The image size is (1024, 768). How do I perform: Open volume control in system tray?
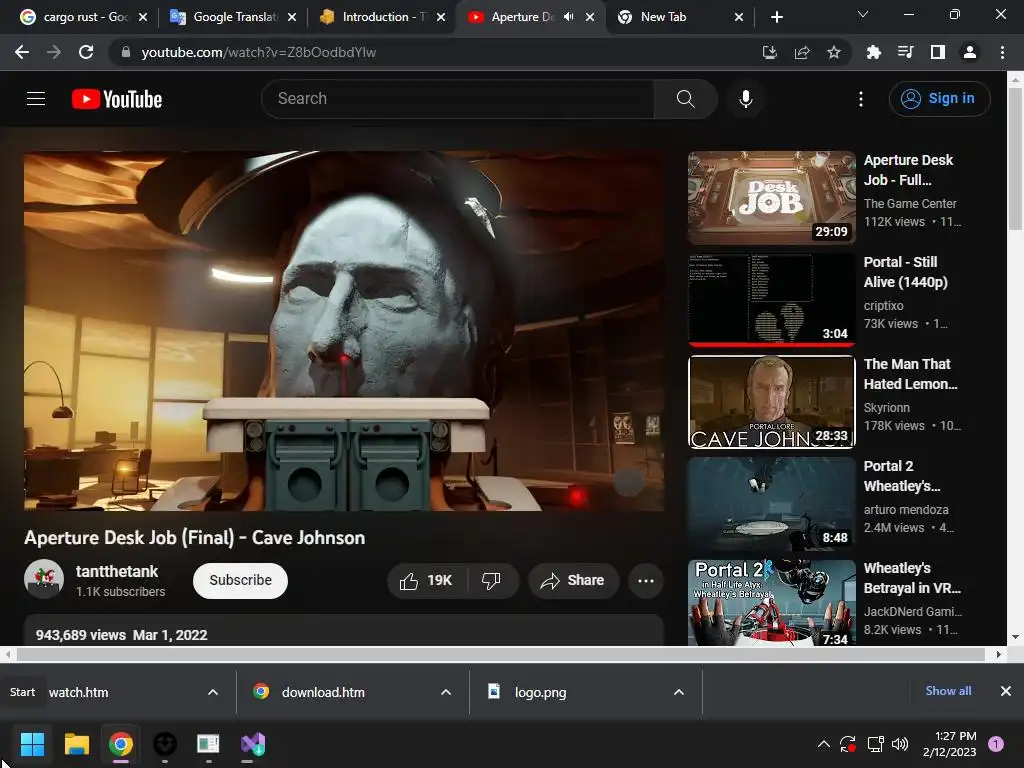point(900,744)
